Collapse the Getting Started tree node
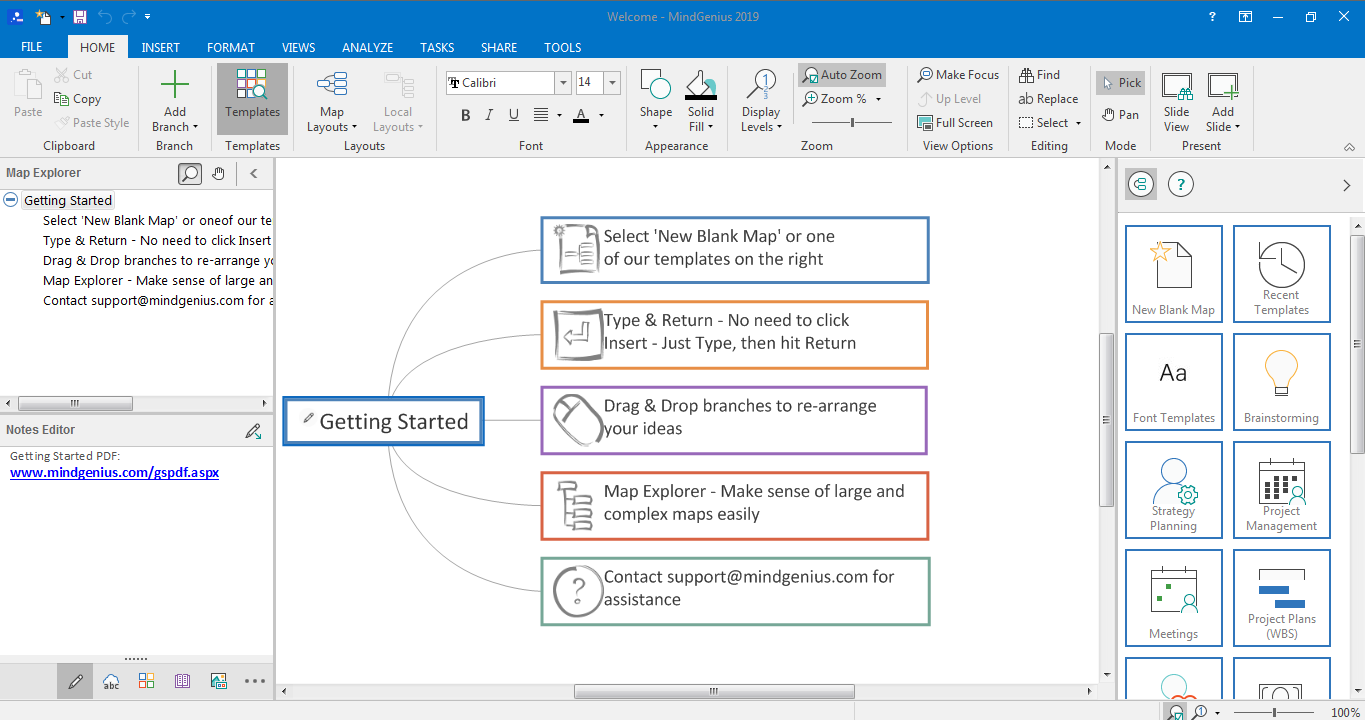The height and width of the screenshot is (720, 1365). (x=11, y=200)
